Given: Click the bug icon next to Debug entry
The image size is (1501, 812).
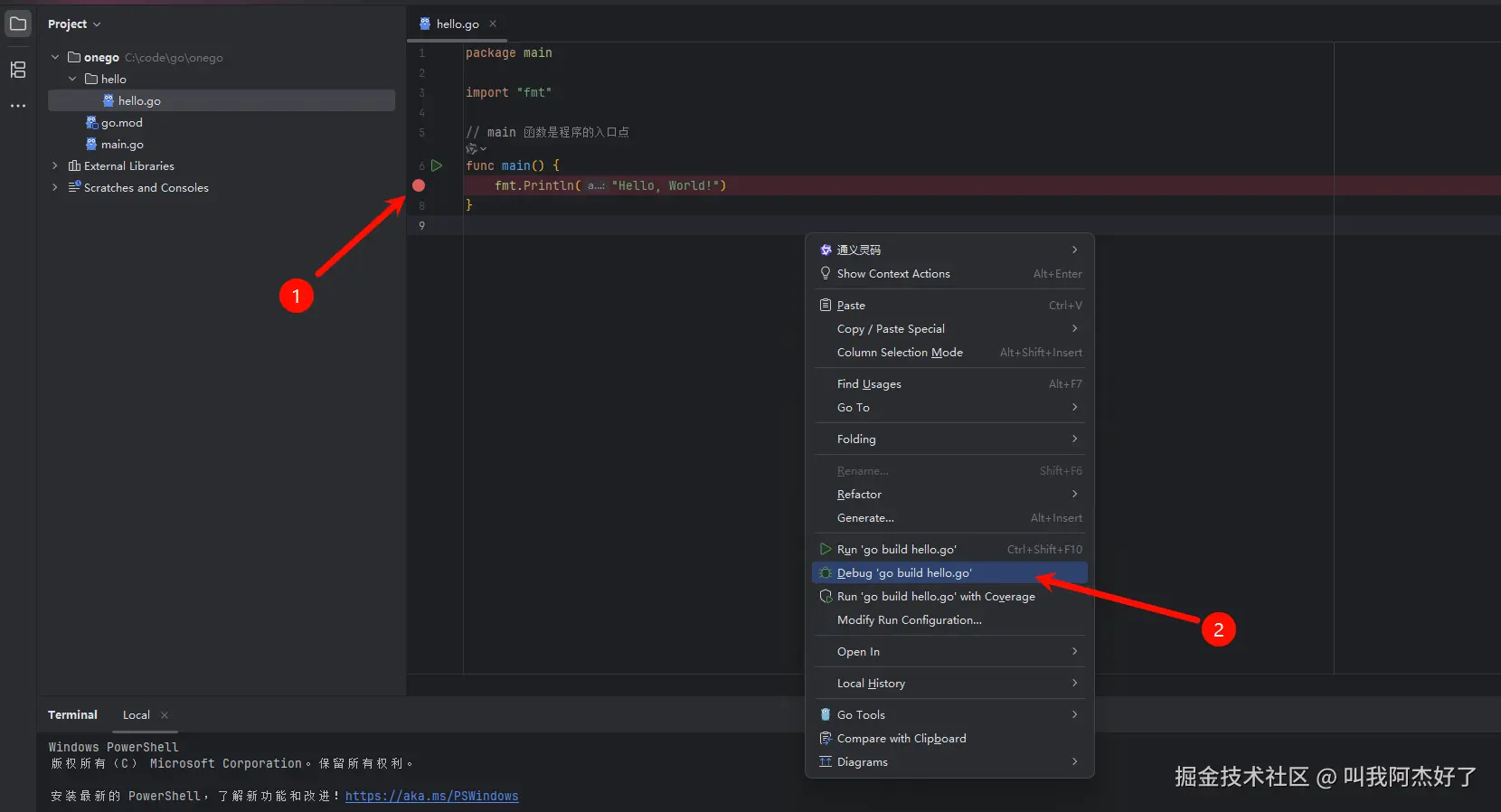Looking at the screenshot, I should click(826, 572).
